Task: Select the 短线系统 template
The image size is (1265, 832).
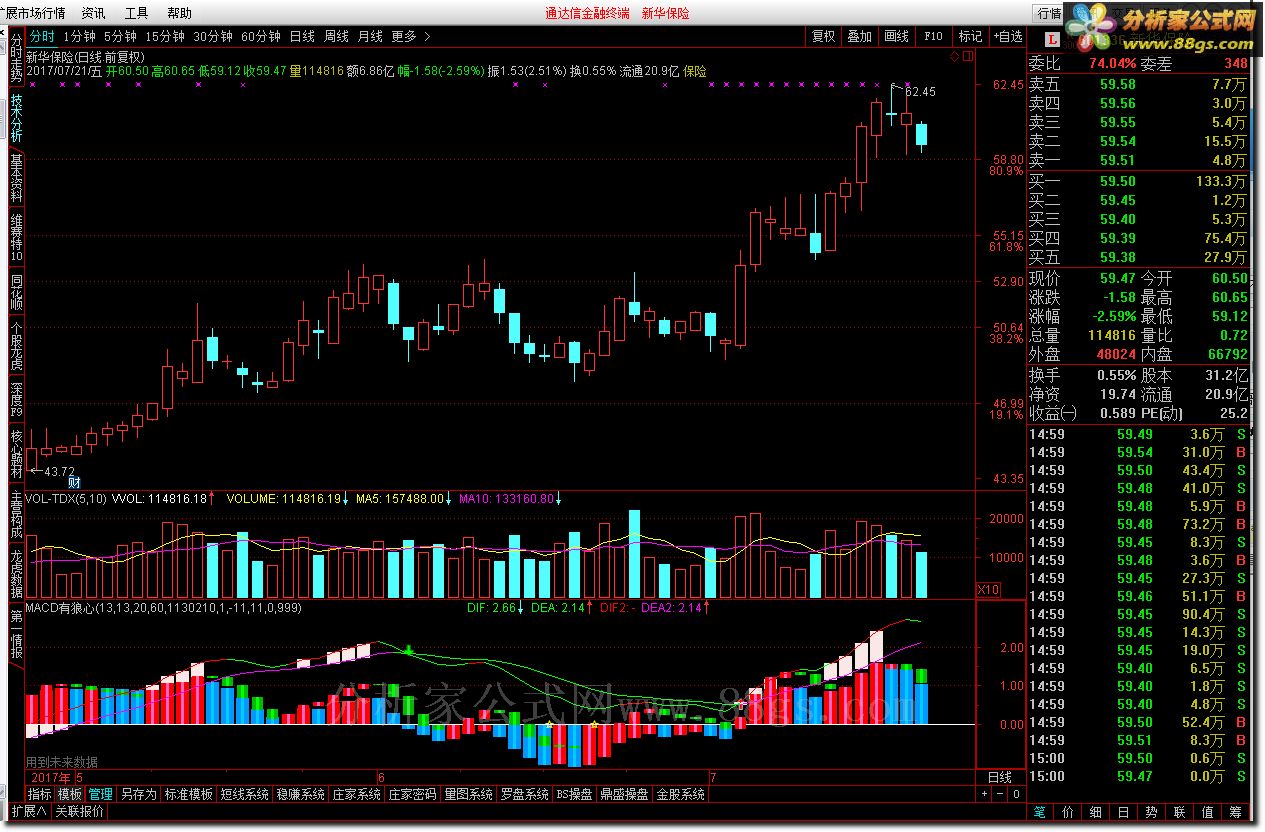Action: 245,794
